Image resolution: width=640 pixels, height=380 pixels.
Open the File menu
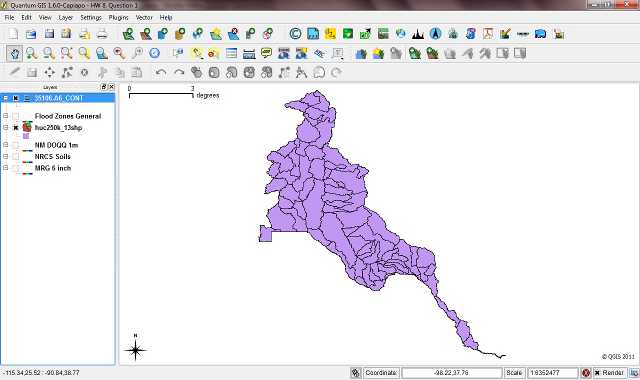9,18
